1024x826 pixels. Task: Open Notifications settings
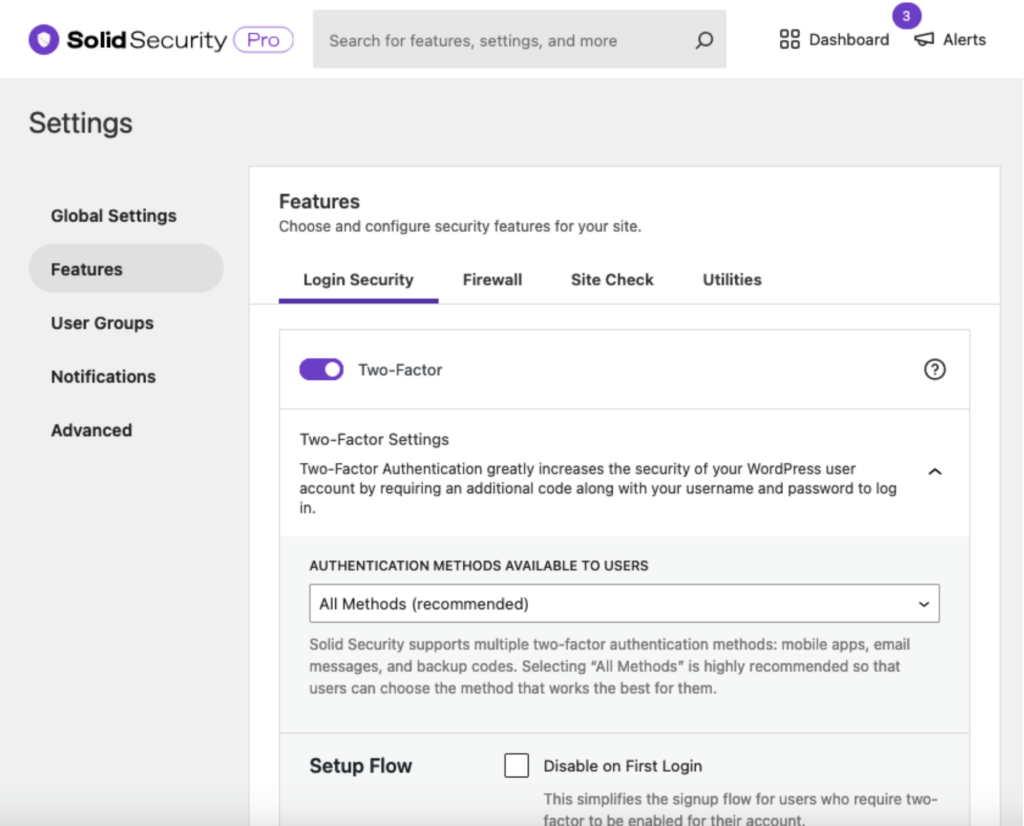[x=103, y=377]
